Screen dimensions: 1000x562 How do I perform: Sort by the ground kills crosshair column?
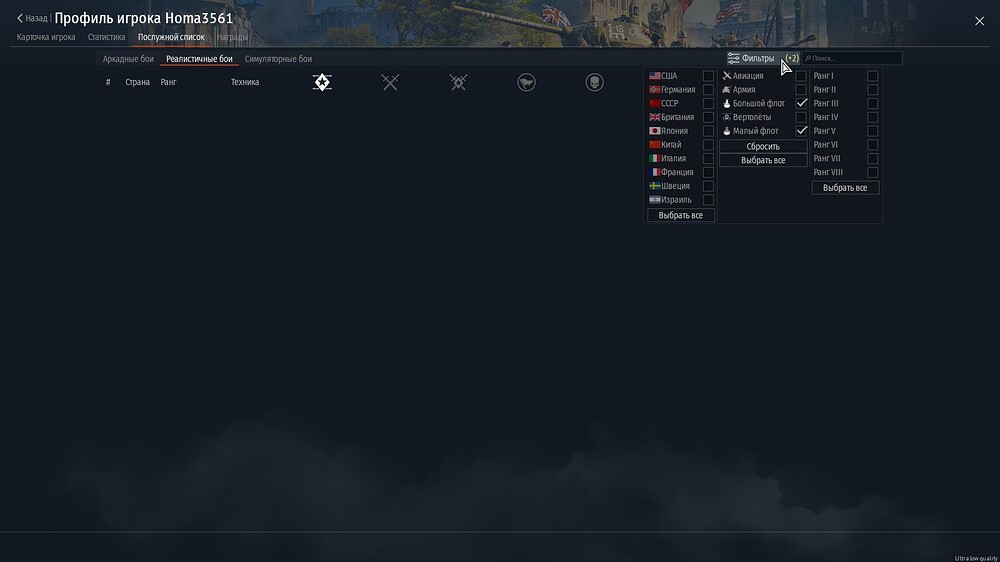pos(459,82)
